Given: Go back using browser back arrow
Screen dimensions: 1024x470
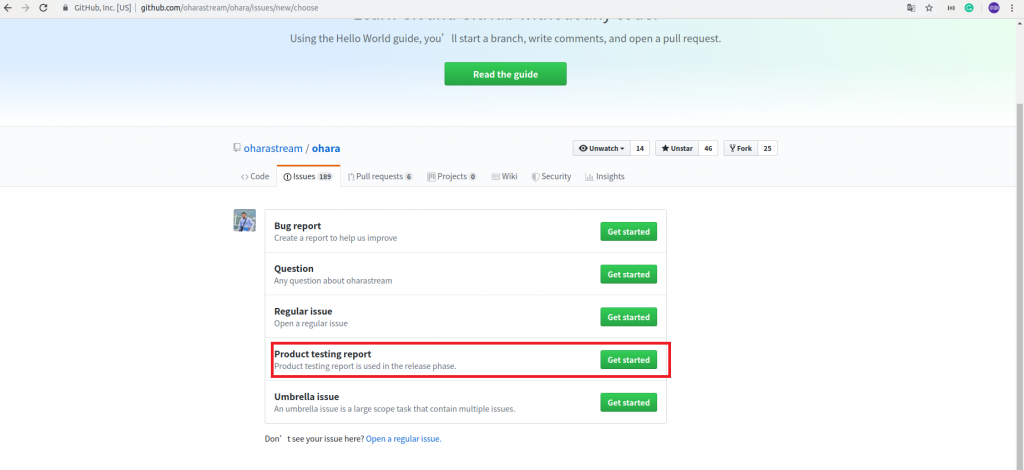Looking at the screenshot, I should 8,8.
